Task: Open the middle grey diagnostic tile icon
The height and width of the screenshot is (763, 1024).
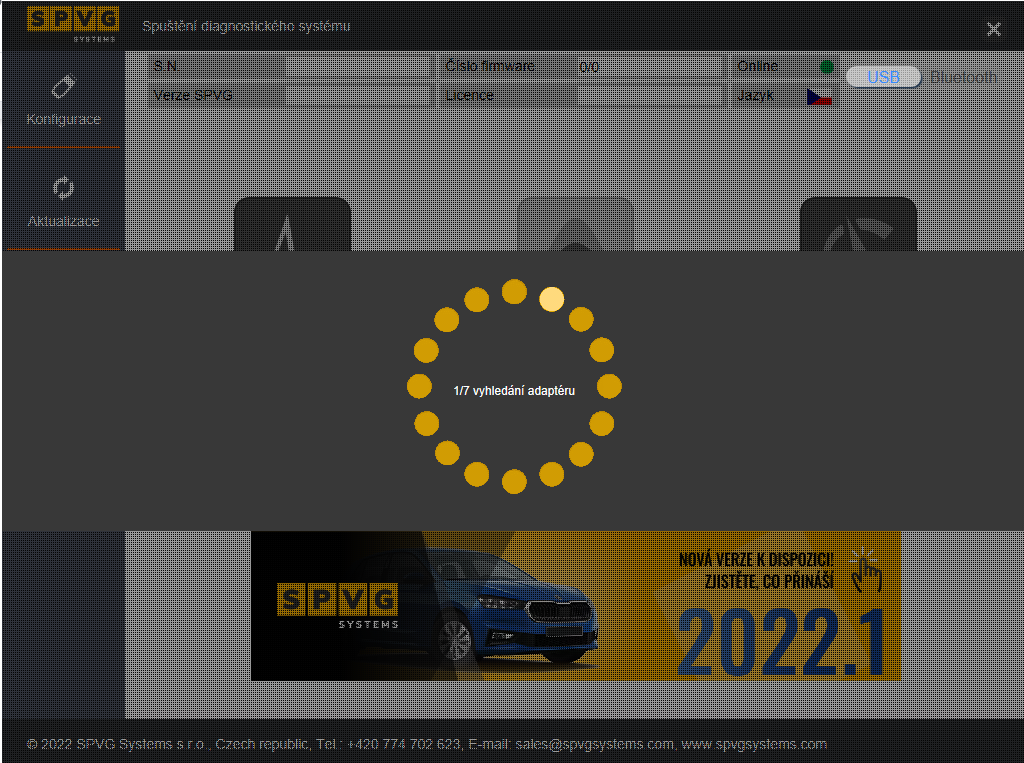Action: click(575, 224)
